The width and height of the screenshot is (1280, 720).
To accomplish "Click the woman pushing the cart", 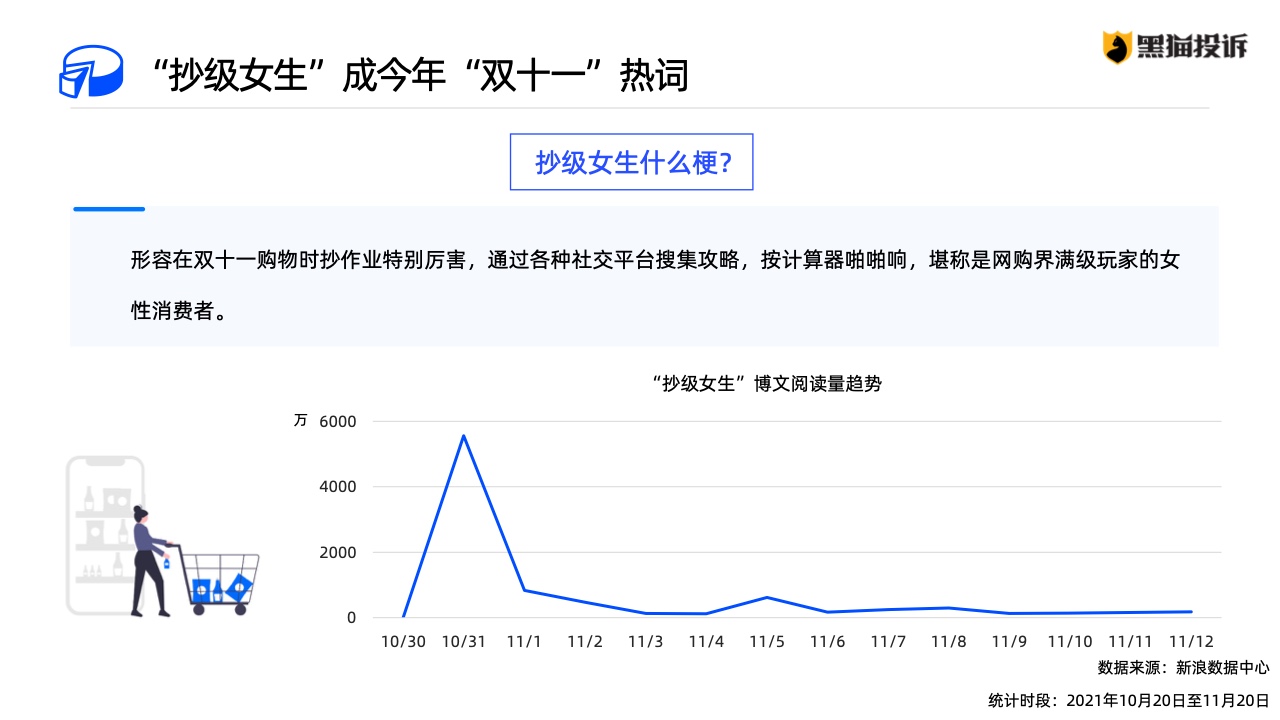I will coord(150,560).
